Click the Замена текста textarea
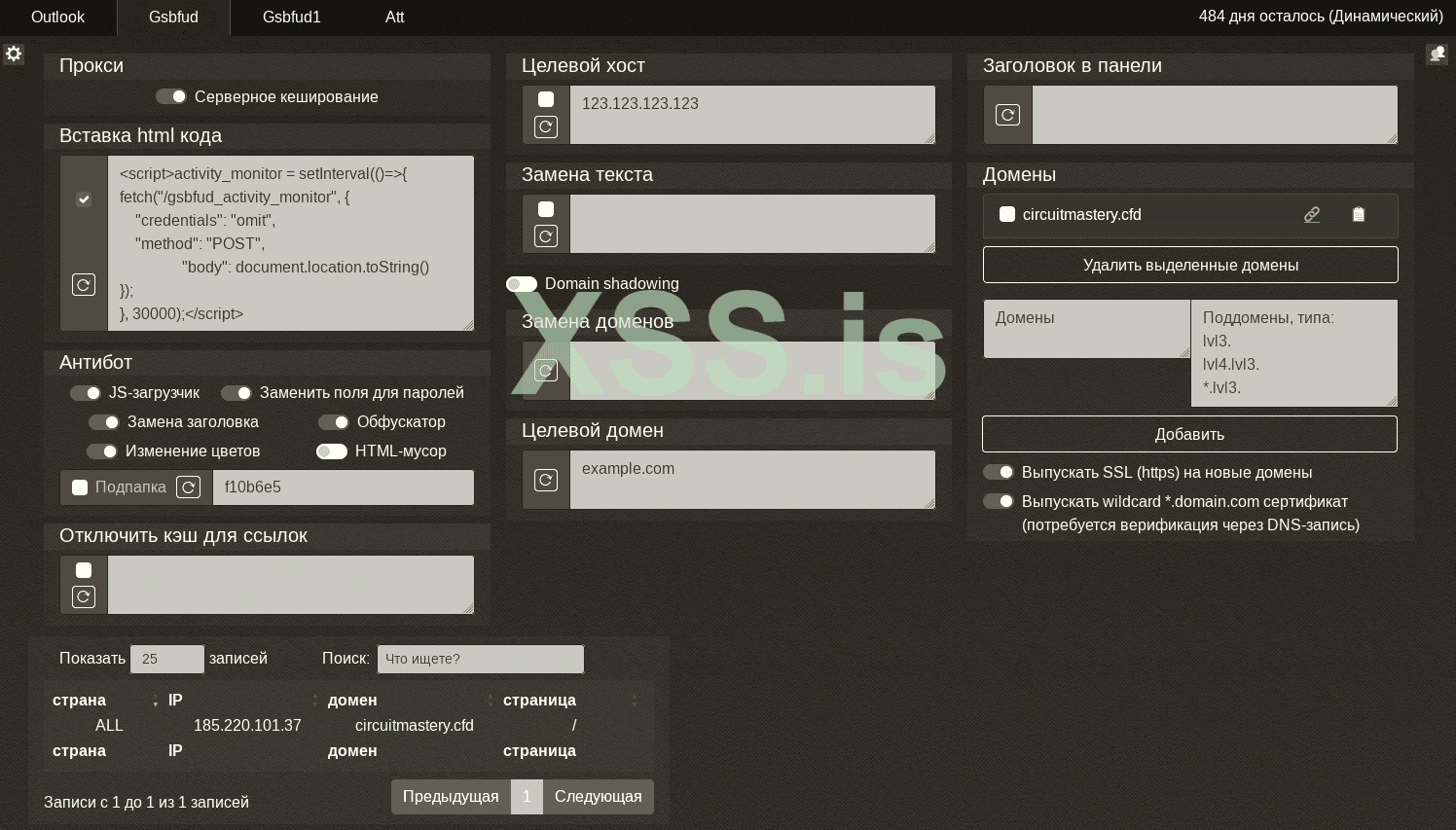 pyautogui.click(x=752, y=224)
